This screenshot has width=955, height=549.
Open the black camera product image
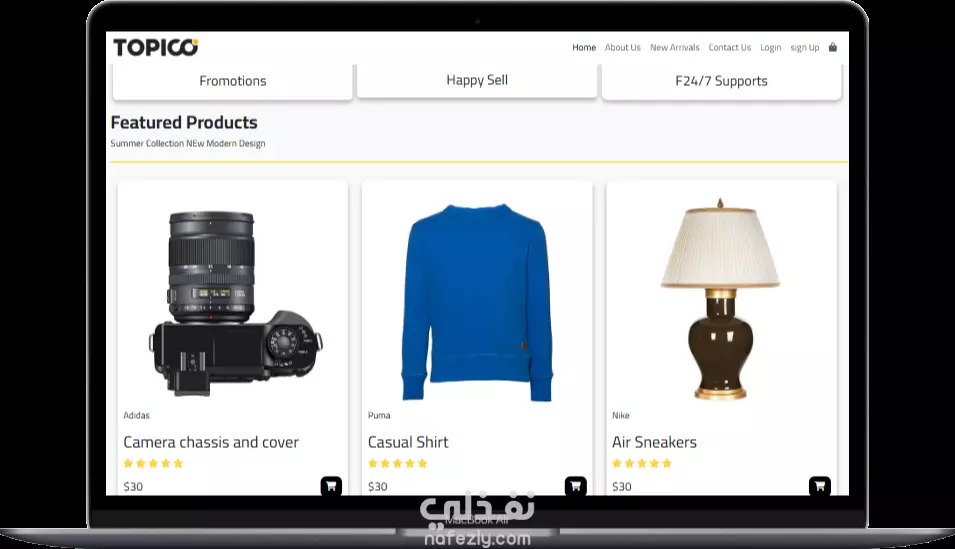pos(235,303)
